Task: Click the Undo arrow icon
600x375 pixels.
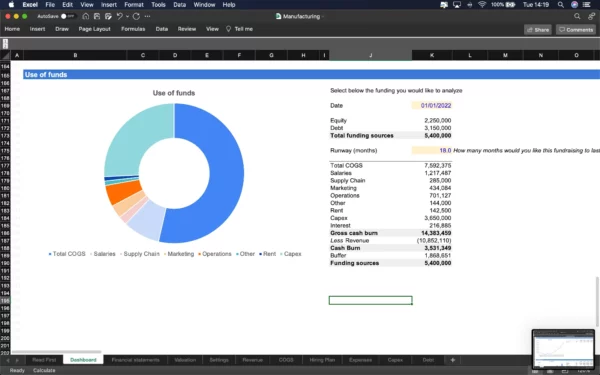Action: (x=120, y=16)
